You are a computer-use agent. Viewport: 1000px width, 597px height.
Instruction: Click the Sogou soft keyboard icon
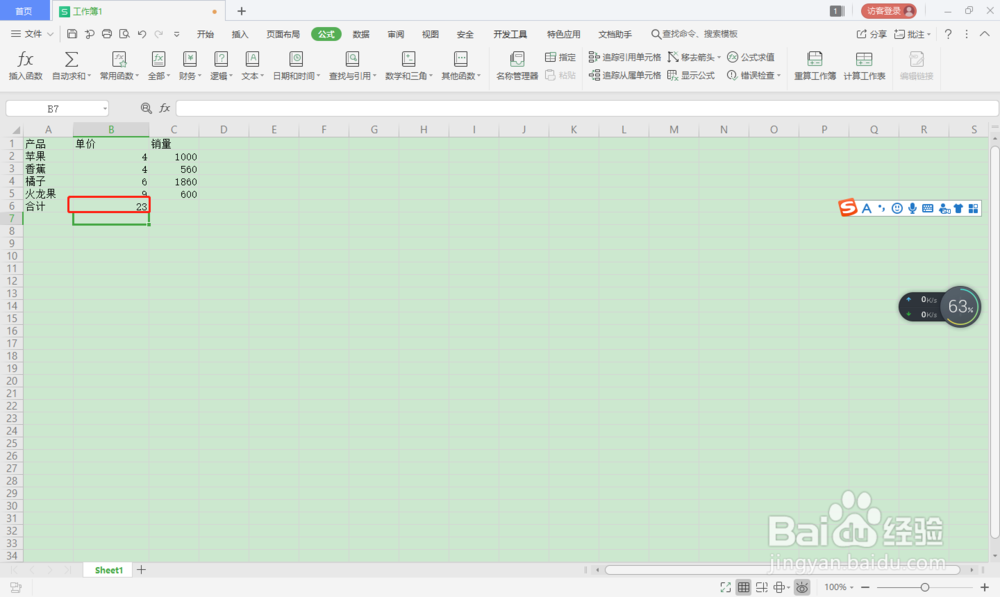click(927, 209)
